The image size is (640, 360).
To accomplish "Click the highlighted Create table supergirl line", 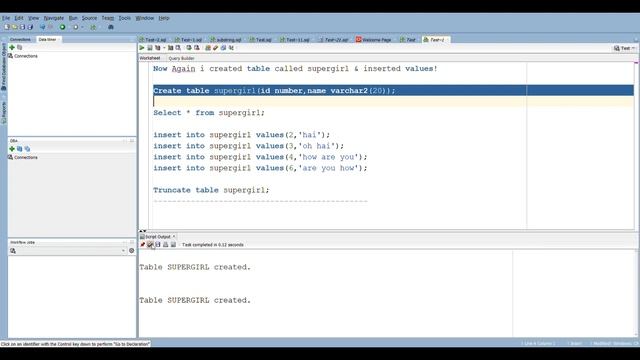I will click(x=393, y=91).
